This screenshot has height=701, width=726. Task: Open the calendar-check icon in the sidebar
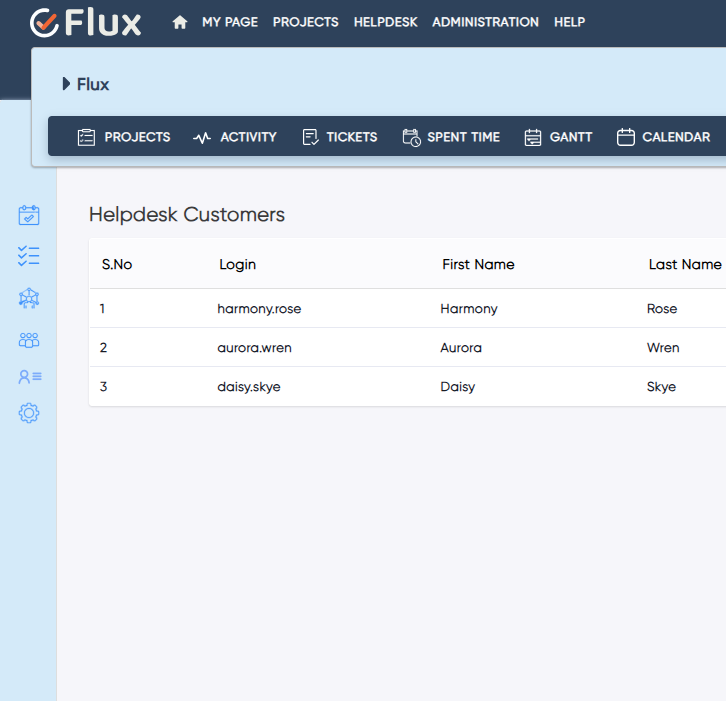(x=29, y=215)
